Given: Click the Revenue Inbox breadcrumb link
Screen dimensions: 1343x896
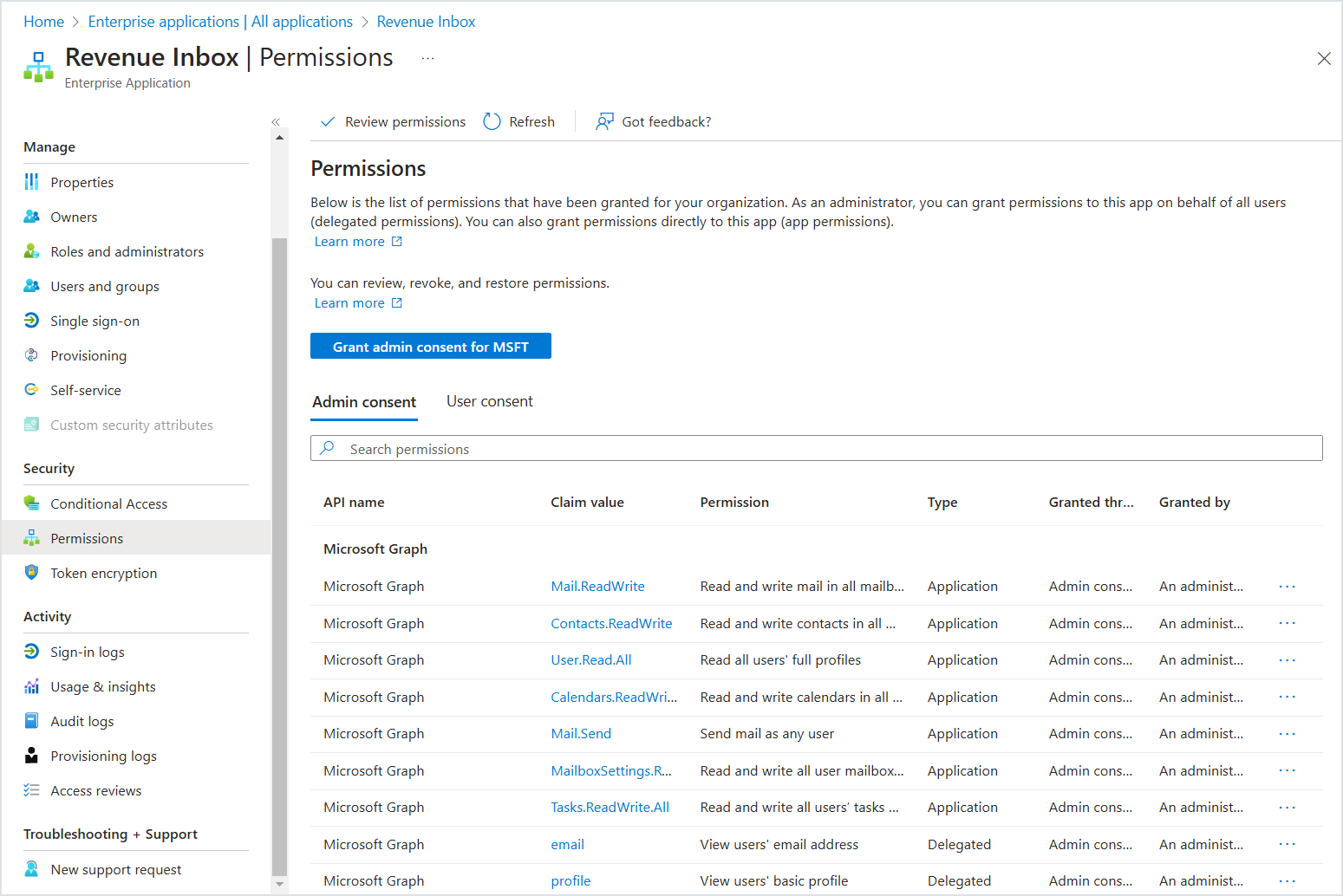Looking at the screenshot, I should (426, 22).
